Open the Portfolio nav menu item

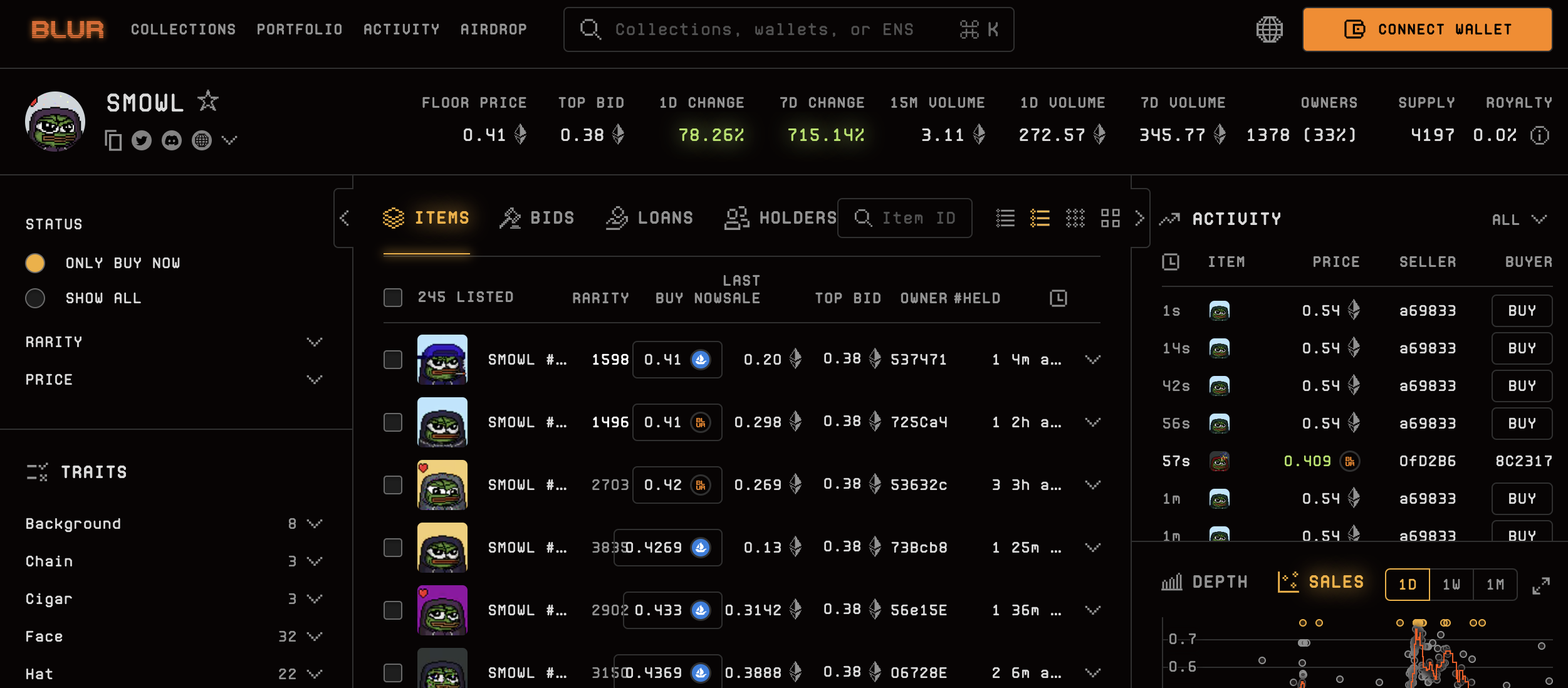coord(300,29)
